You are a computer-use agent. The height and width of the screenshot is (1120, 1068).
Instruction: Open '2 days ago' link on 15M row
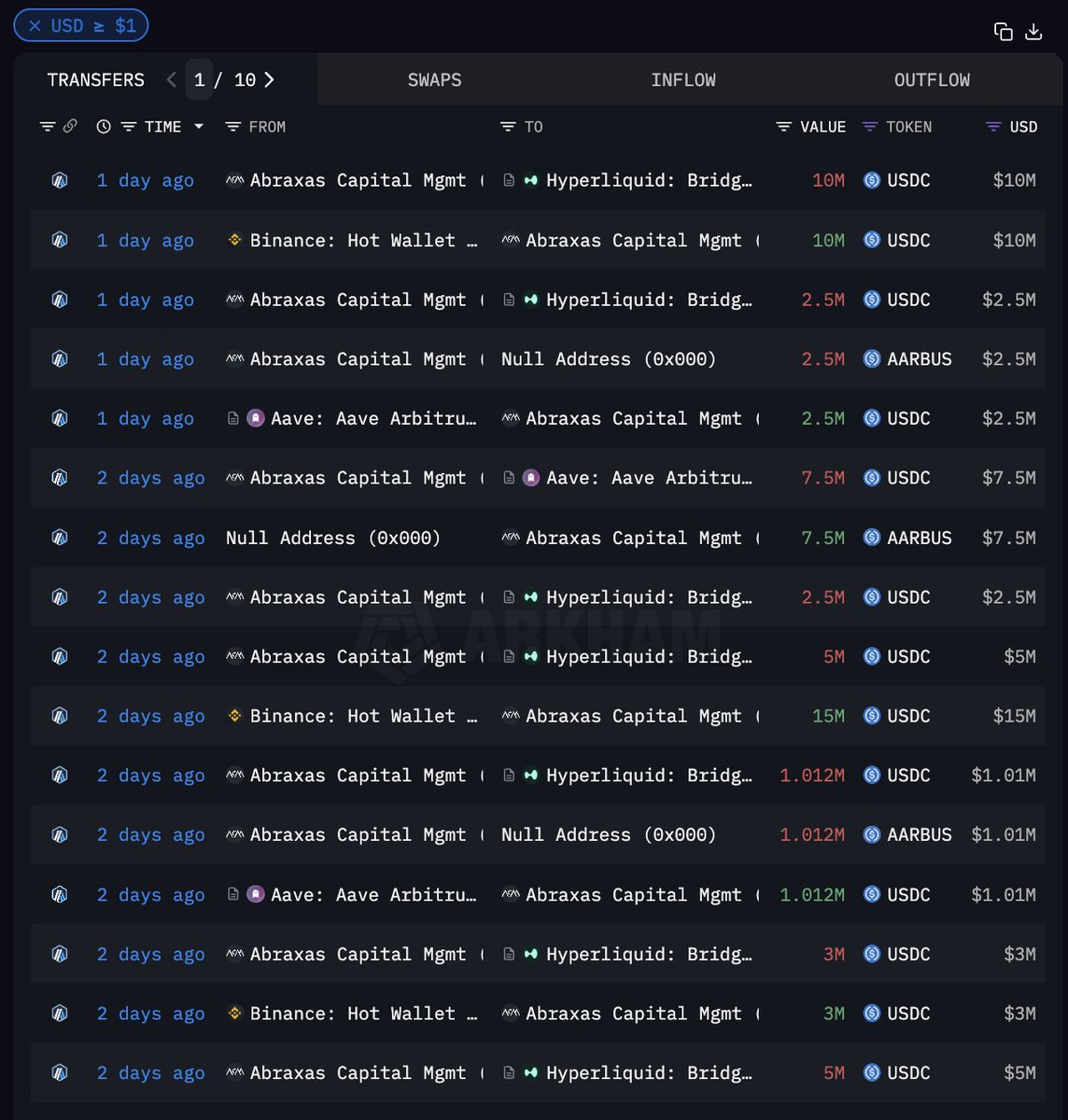click(x=150, y=716)
